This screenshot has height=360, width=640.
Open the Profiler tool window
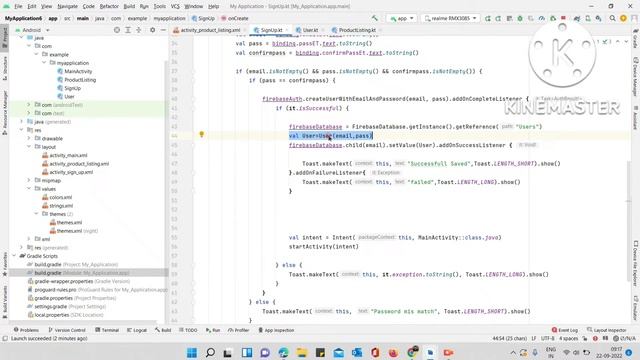coord(238,330)
